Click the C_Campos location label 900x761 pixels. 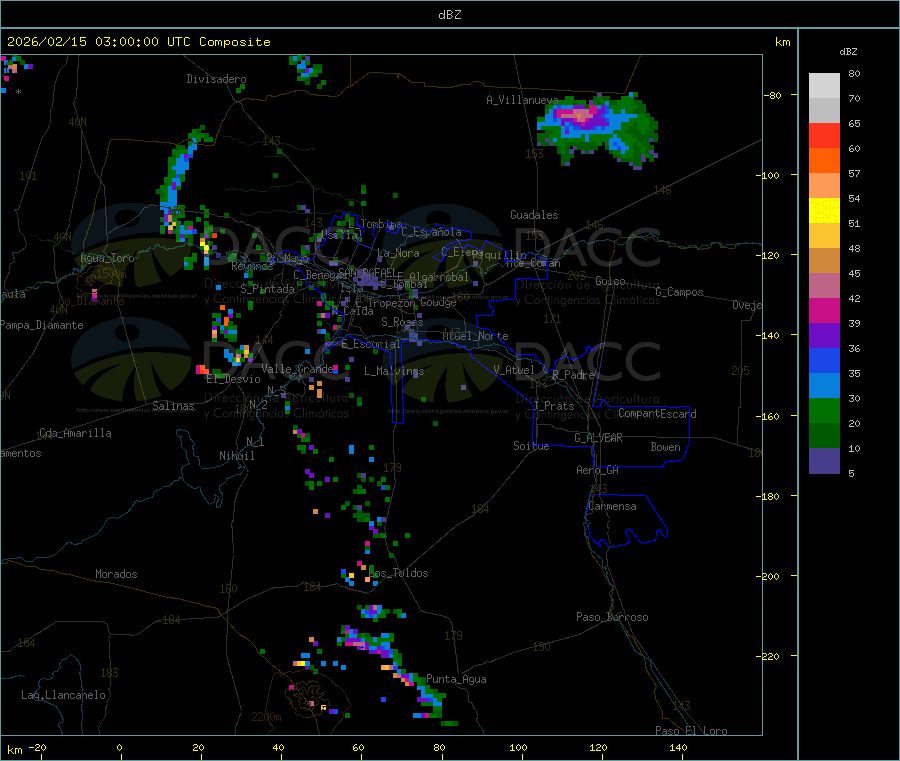[x=679, y=292]
